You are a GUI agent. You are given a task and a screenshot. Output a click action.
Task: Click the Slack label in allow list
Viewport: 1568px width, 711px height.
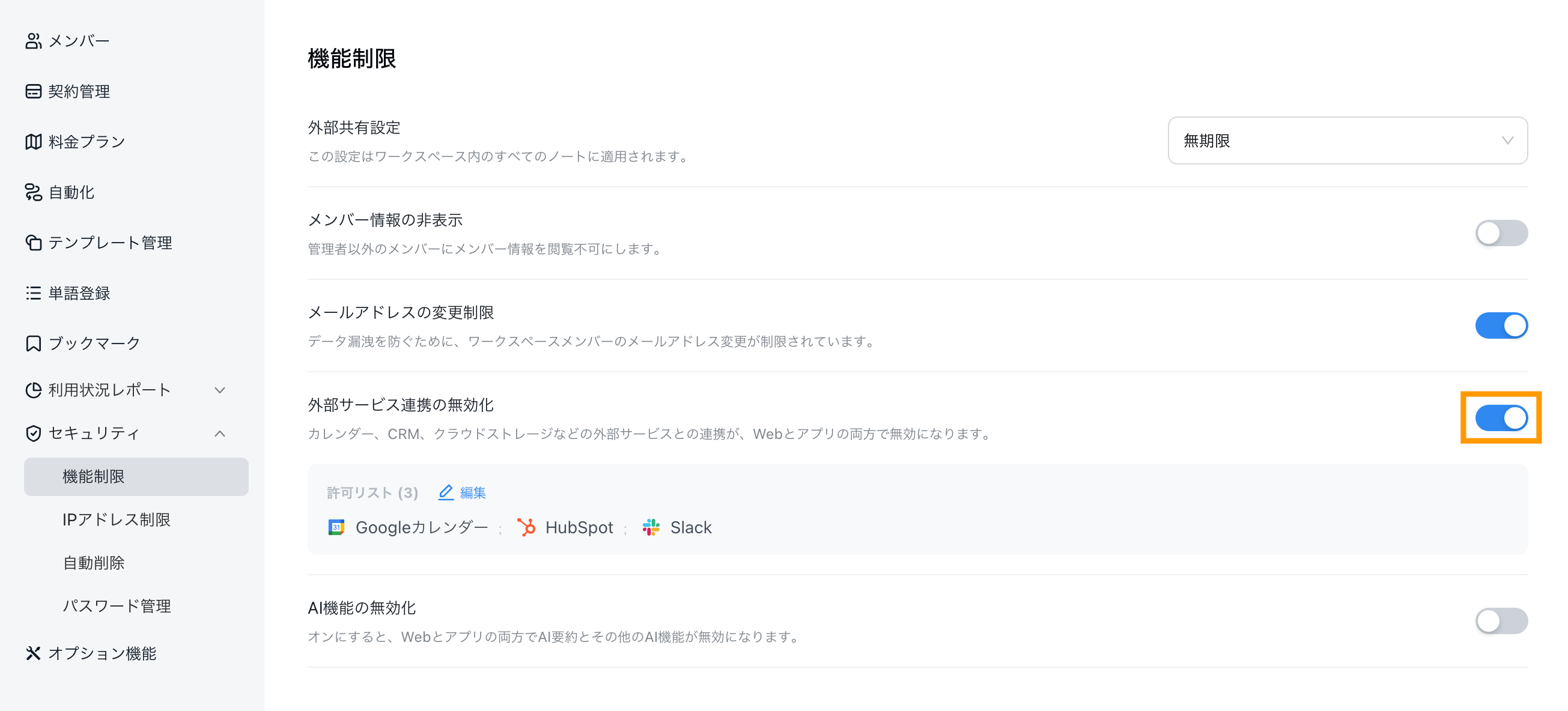(691, 527)
